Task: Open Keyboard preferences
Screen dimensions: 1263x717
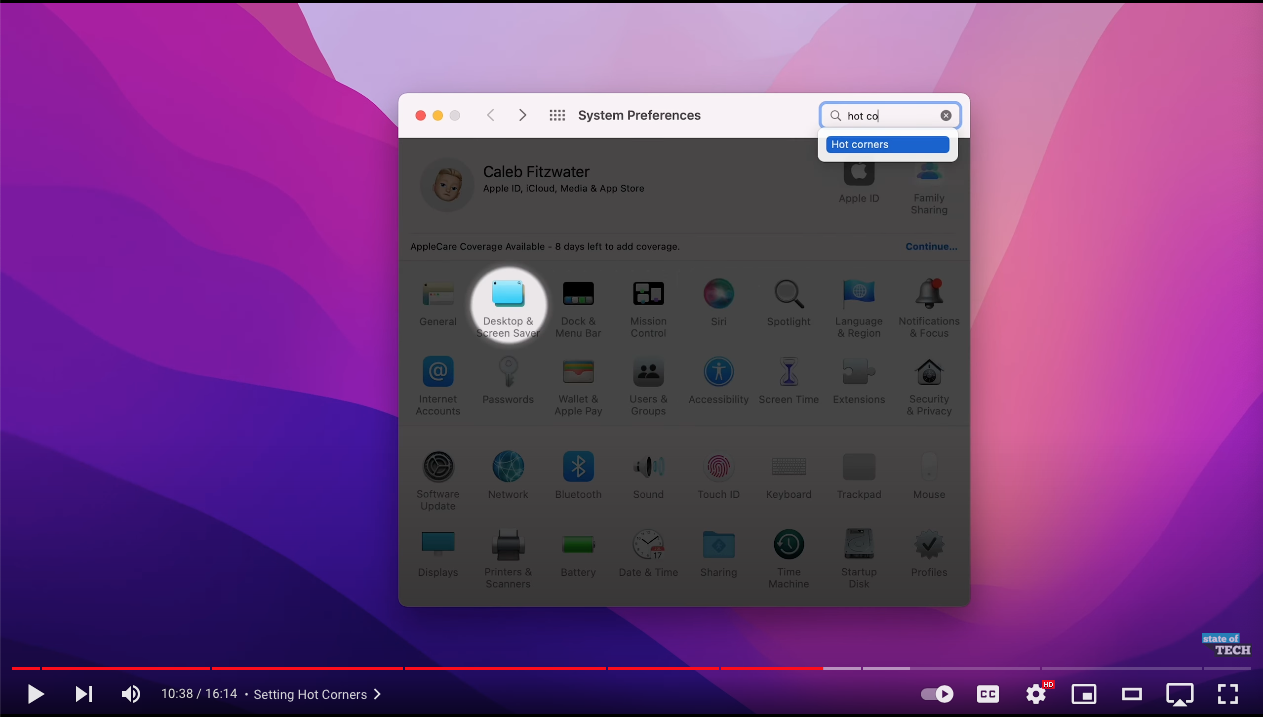Action: (x=788, y=467)
